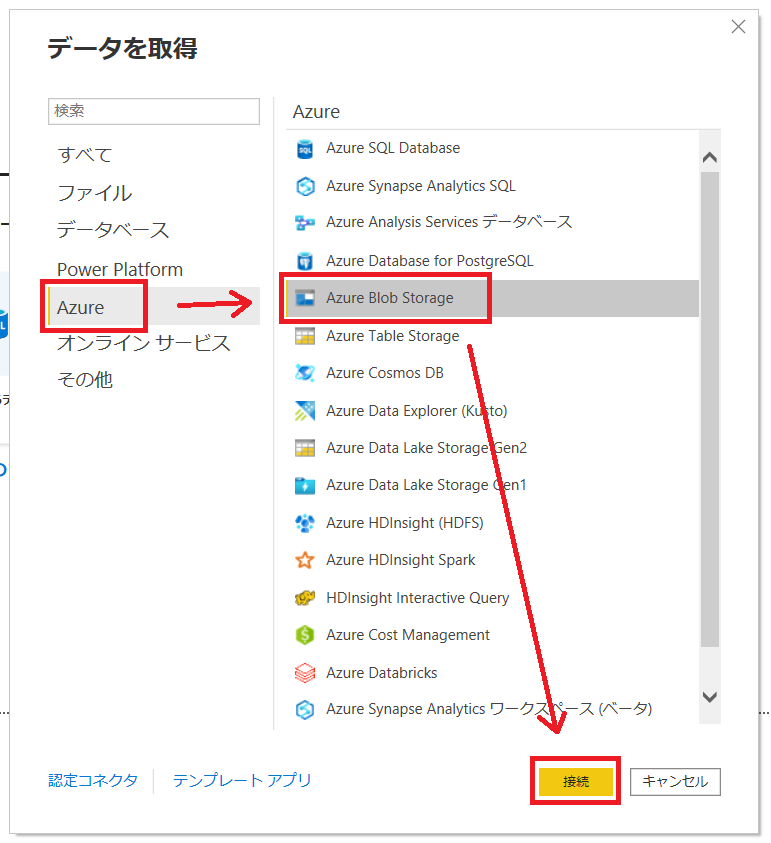
Task: Click the Azure Cost Management icon
Action: [x=305, y=635]
